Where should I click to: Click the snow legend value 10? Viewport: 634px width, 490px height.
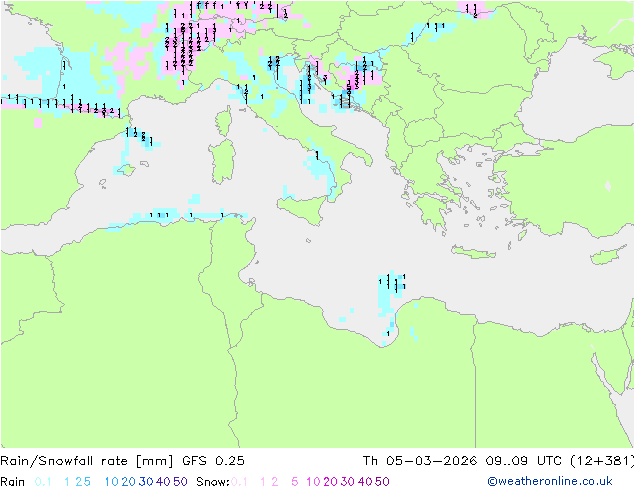(313, 482)
